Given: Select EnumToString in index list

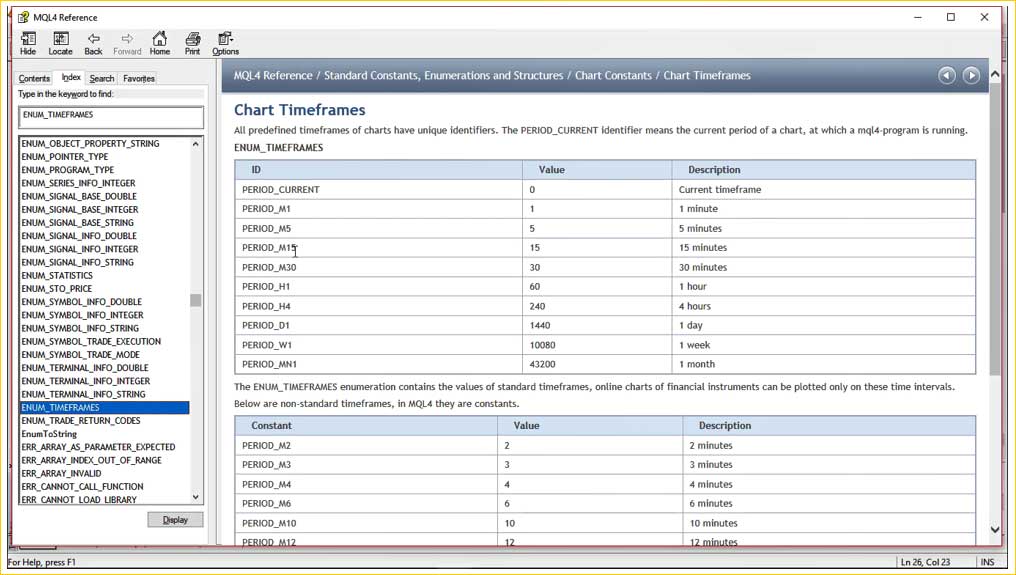Looking at the screenshot, I should pos(49,434).
